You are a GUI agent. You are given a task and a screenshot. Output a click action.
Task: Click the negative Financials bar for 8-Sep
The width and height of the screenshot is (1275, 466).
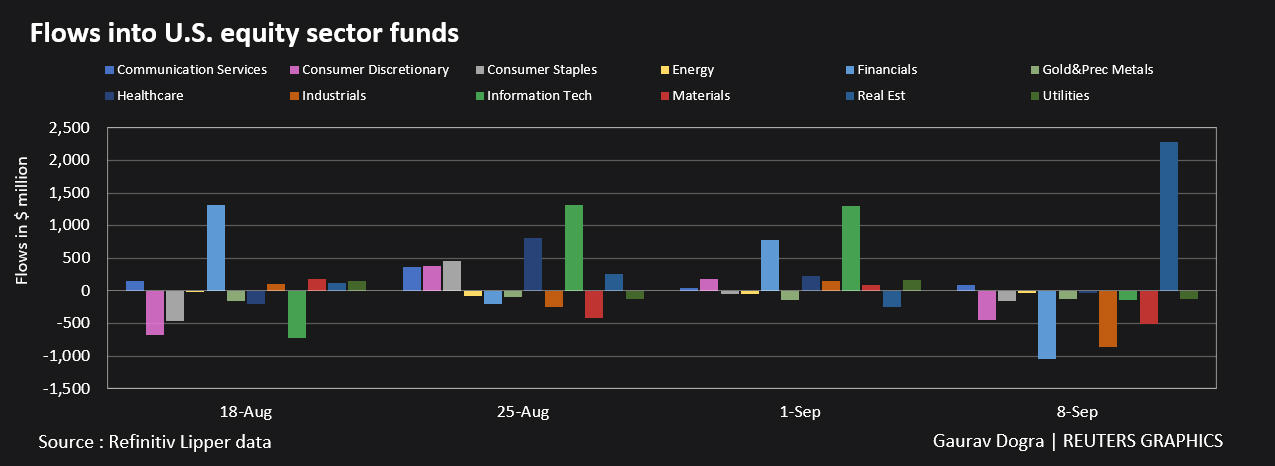point(1047,324)
